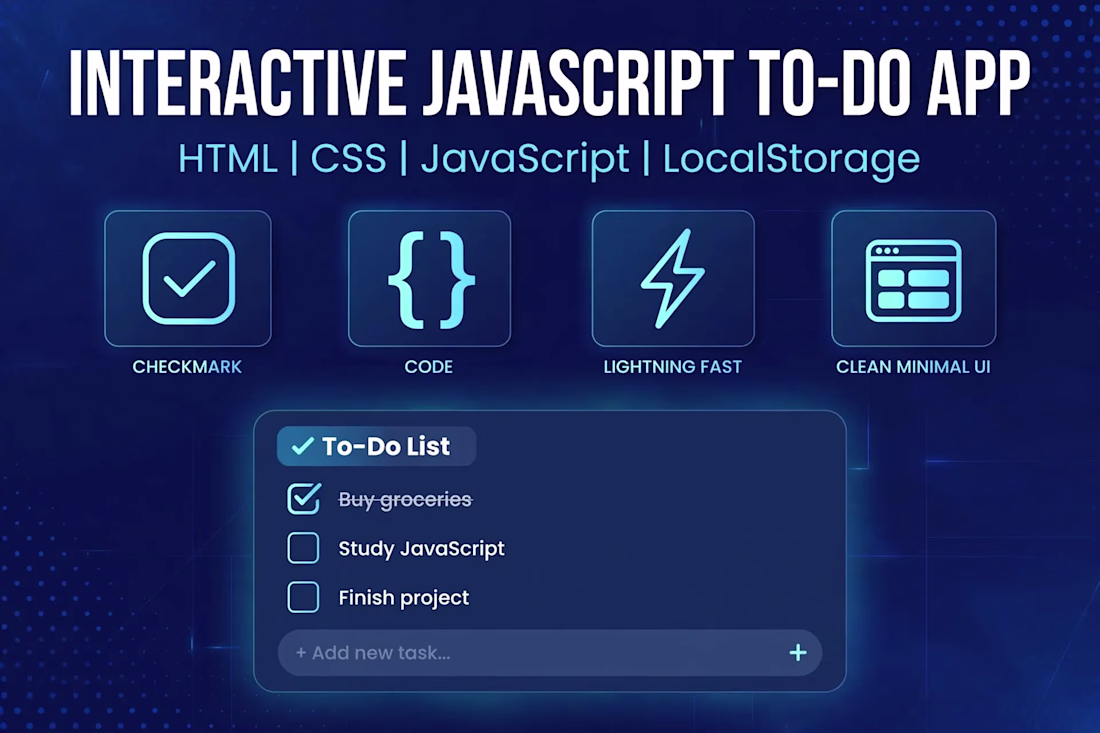Select the curly braces Code icon
1100x733 pixels.
click(x=429, y=278)
